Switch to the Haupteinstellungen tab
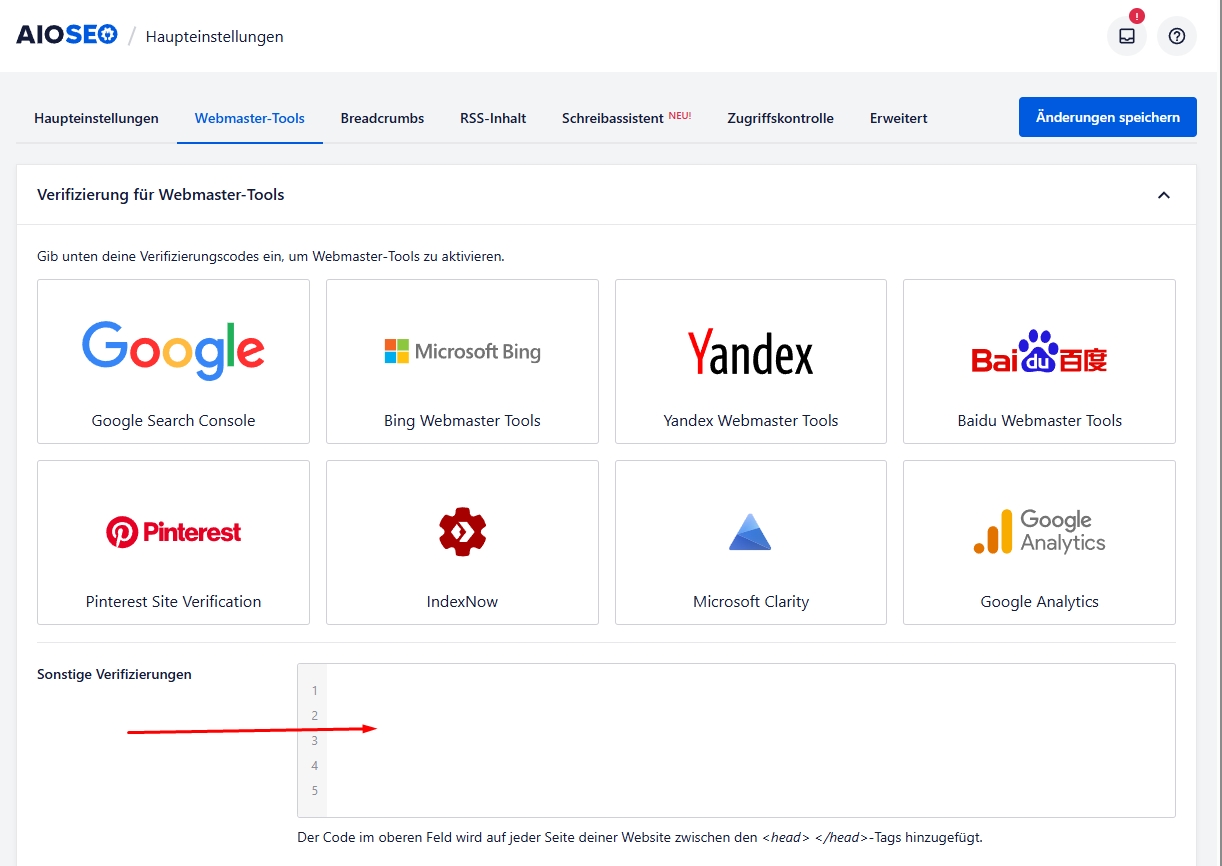This screenshot has height=866, width=1222. (x=96, y=118)
